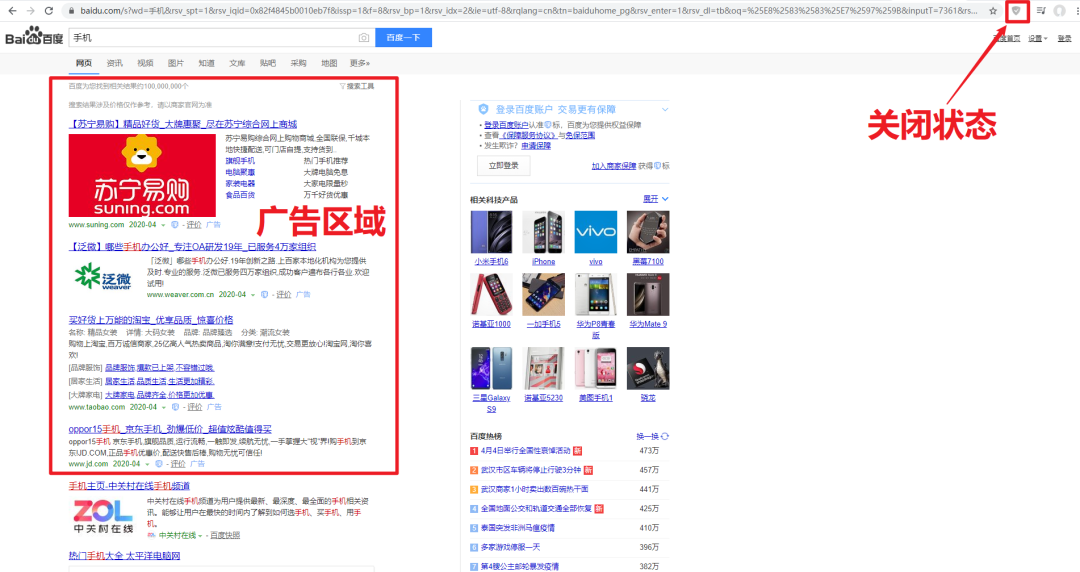The image size is (1080, 572).
Task: Switch to the 图片 tab
Action: 176,63
